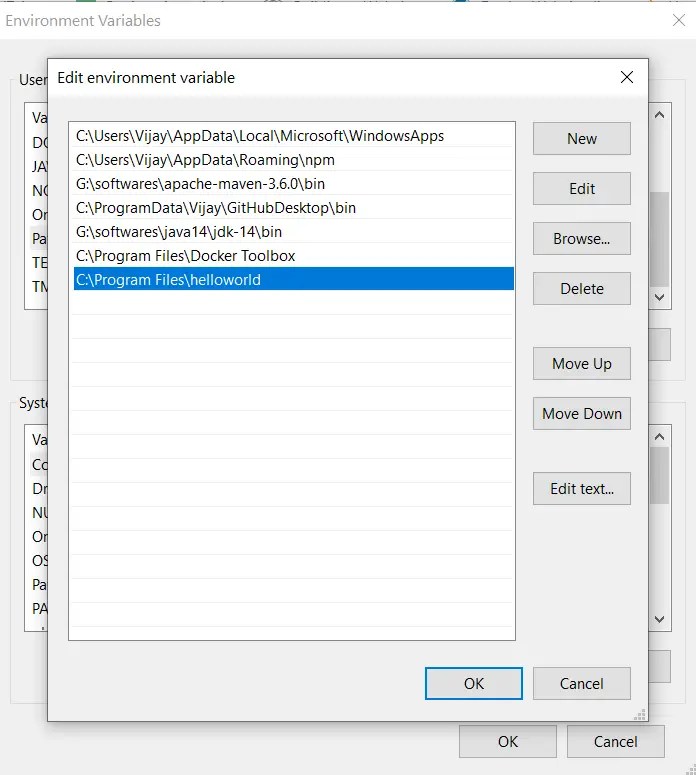The height and width of the screenshot is (775, 696).
Task: Select the Roaming\npm path entry
Action: coord(206,160)
